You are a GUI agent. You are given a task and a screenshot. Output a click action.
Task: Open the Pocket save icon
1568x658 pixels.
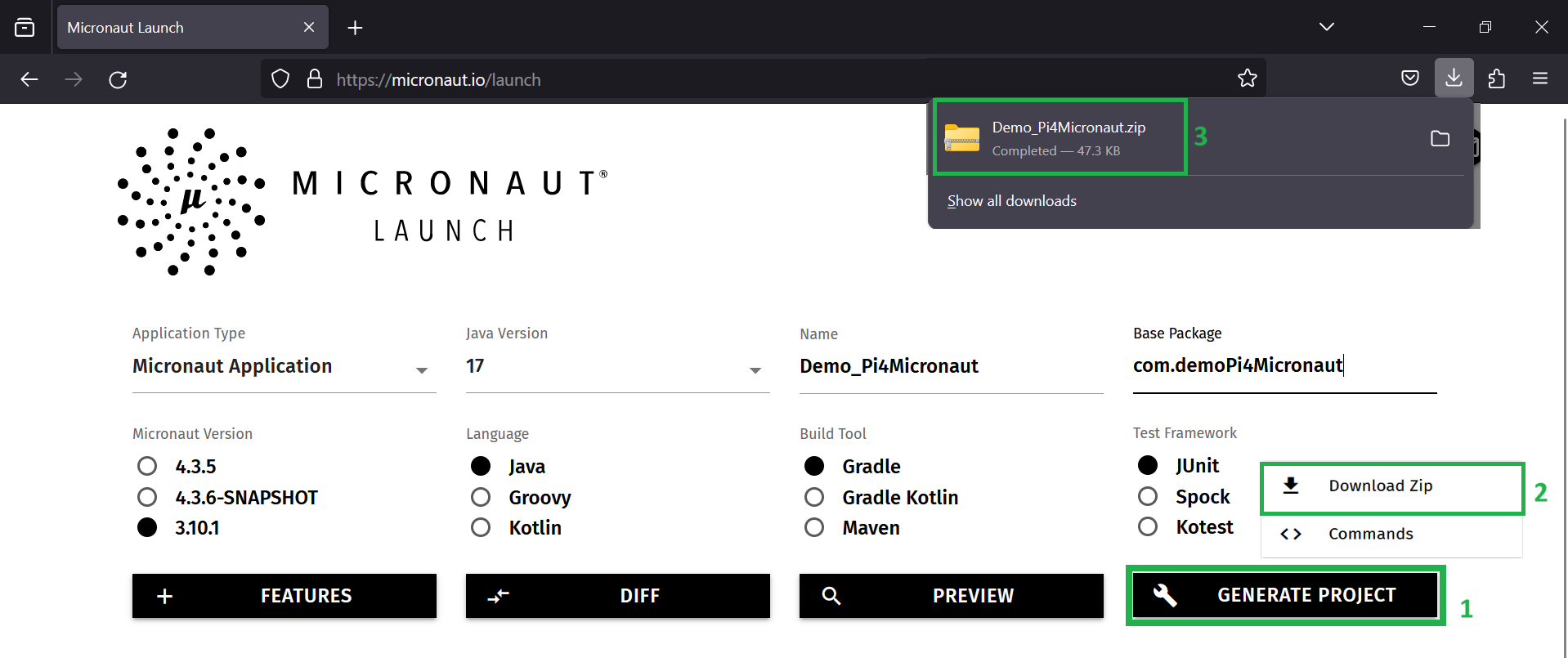click(1410, 78)
